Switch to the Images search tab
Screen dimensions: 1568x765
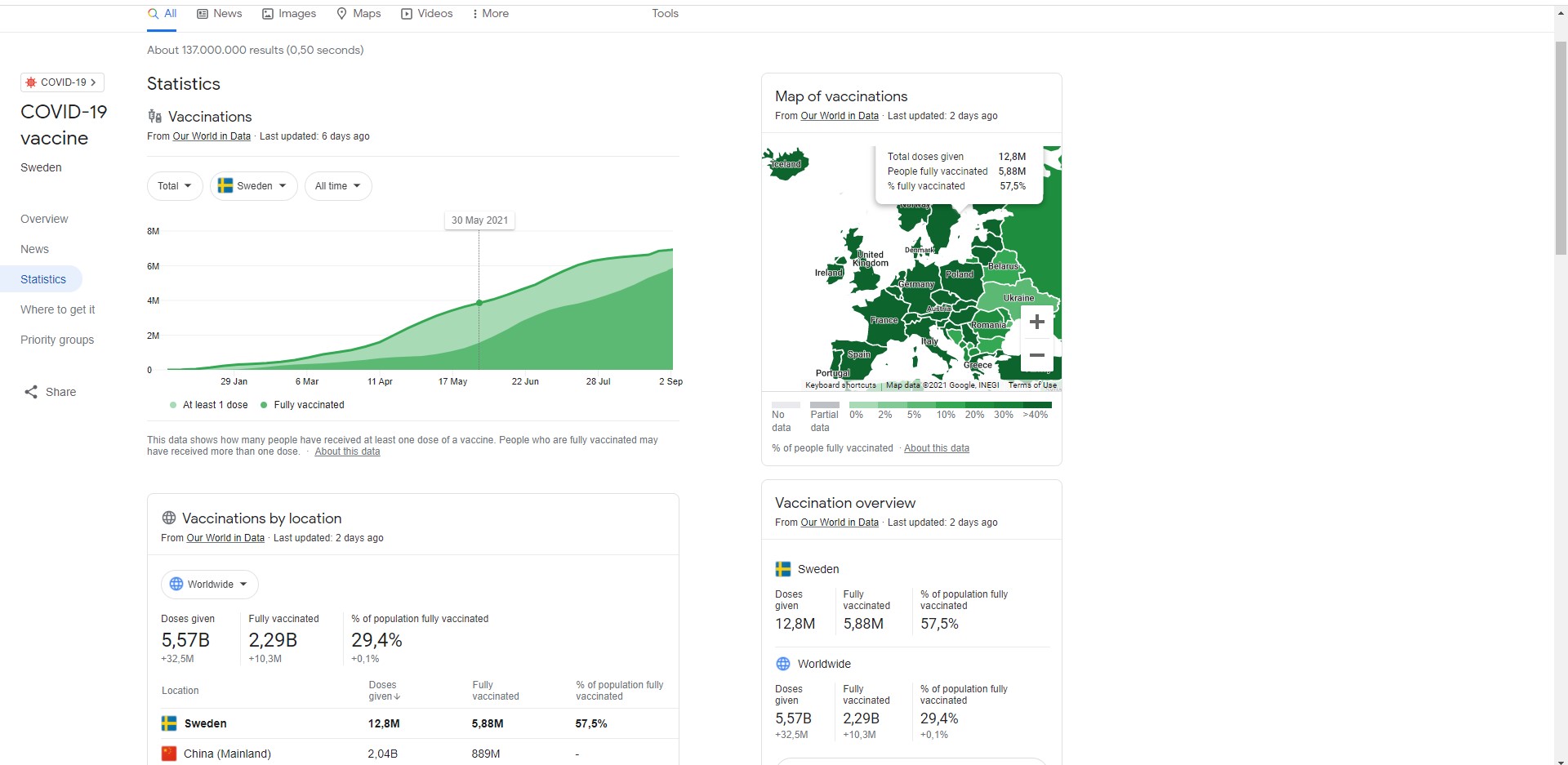point(289,14)
